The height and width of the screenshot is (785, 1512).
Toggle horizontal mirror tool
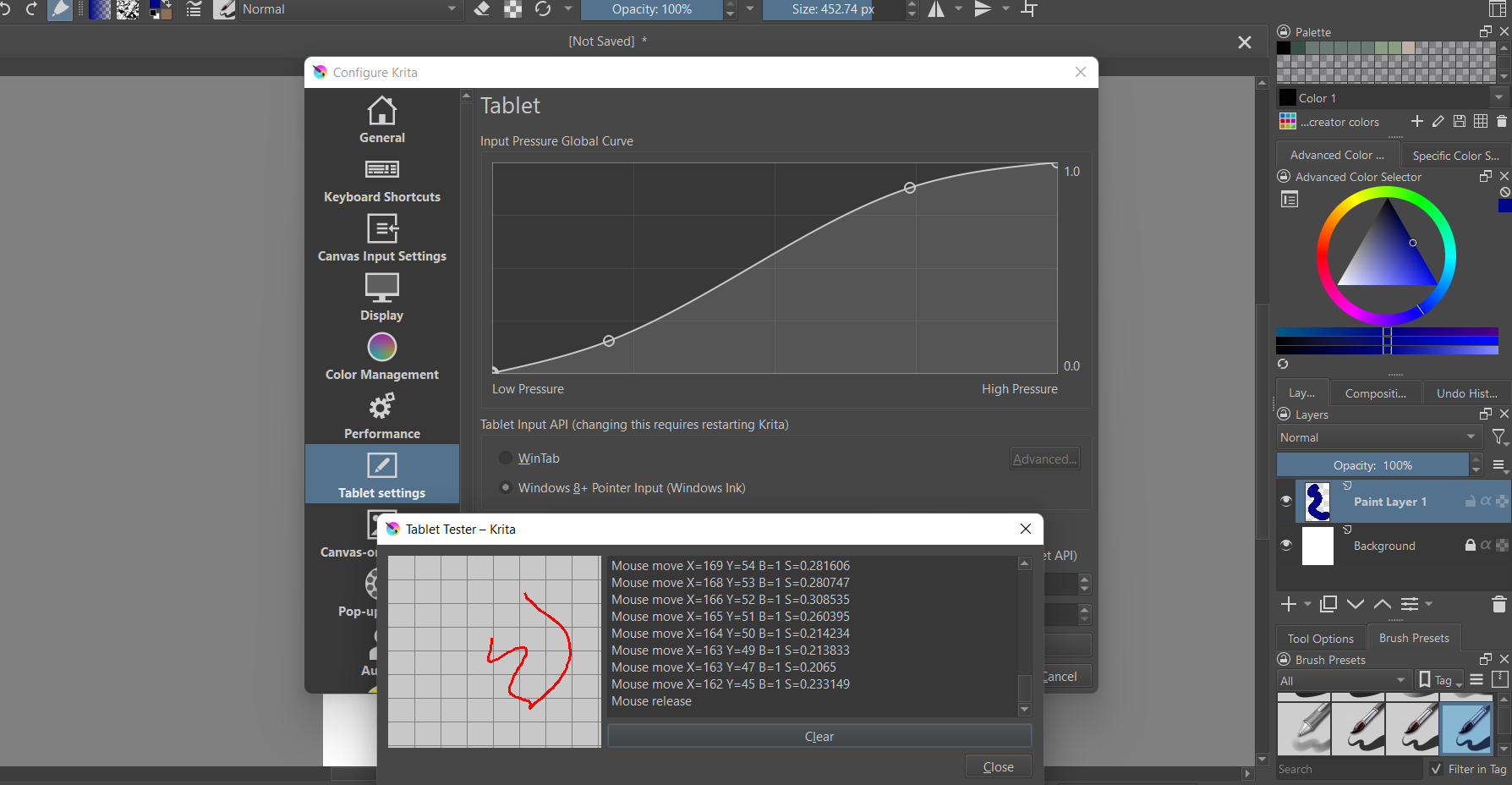tap(936, 9)
